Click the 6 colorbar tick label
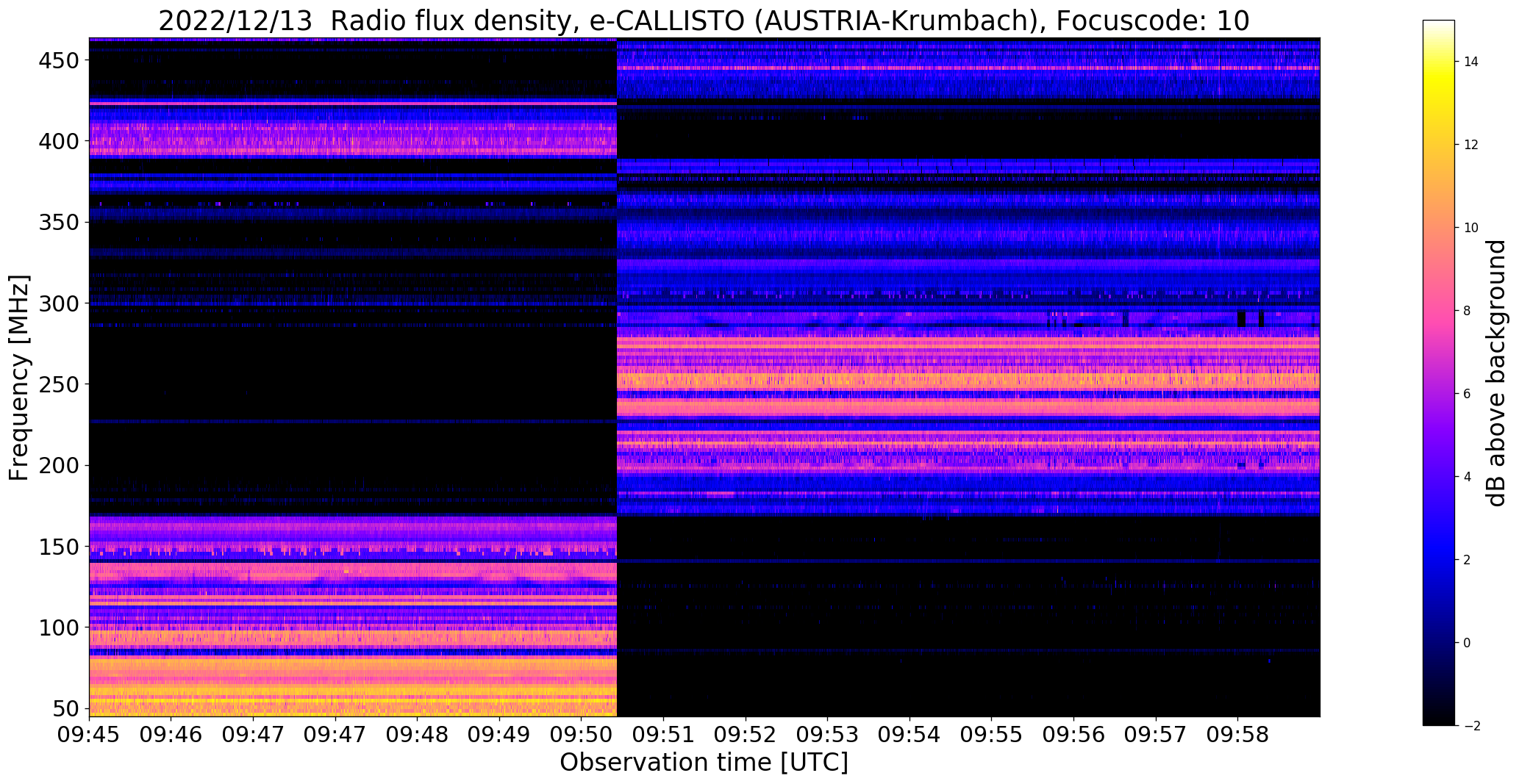Image resolution: width=1519 pixels, height=784 pixels. (x=1467, y=394)
